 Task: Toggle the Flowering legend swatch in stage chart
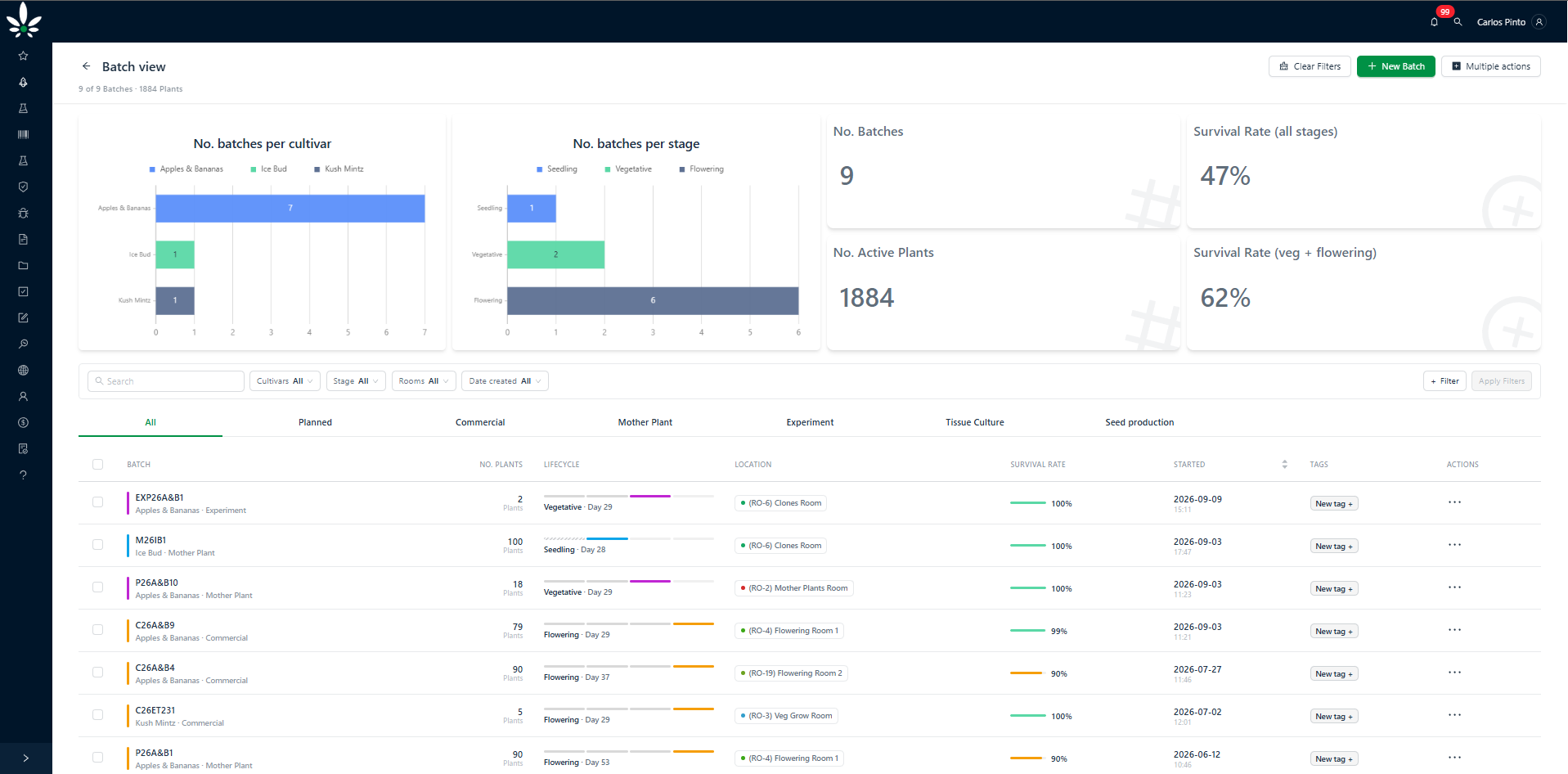pos(682,169)
